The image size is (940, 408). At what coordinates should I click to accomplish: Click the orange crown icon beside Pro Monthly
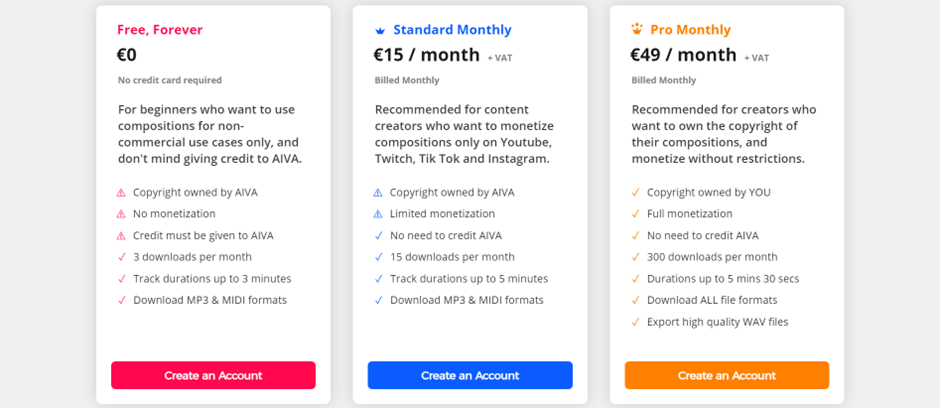pos(637,29)
